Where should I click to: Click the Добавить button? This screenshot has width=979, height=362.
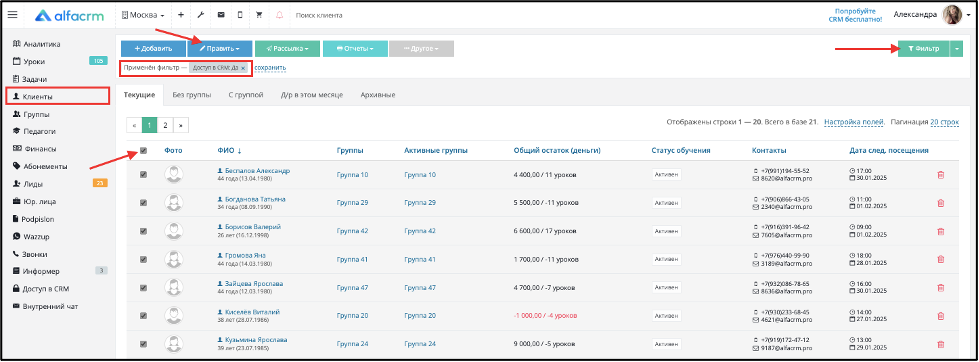[x=153, y=49]
